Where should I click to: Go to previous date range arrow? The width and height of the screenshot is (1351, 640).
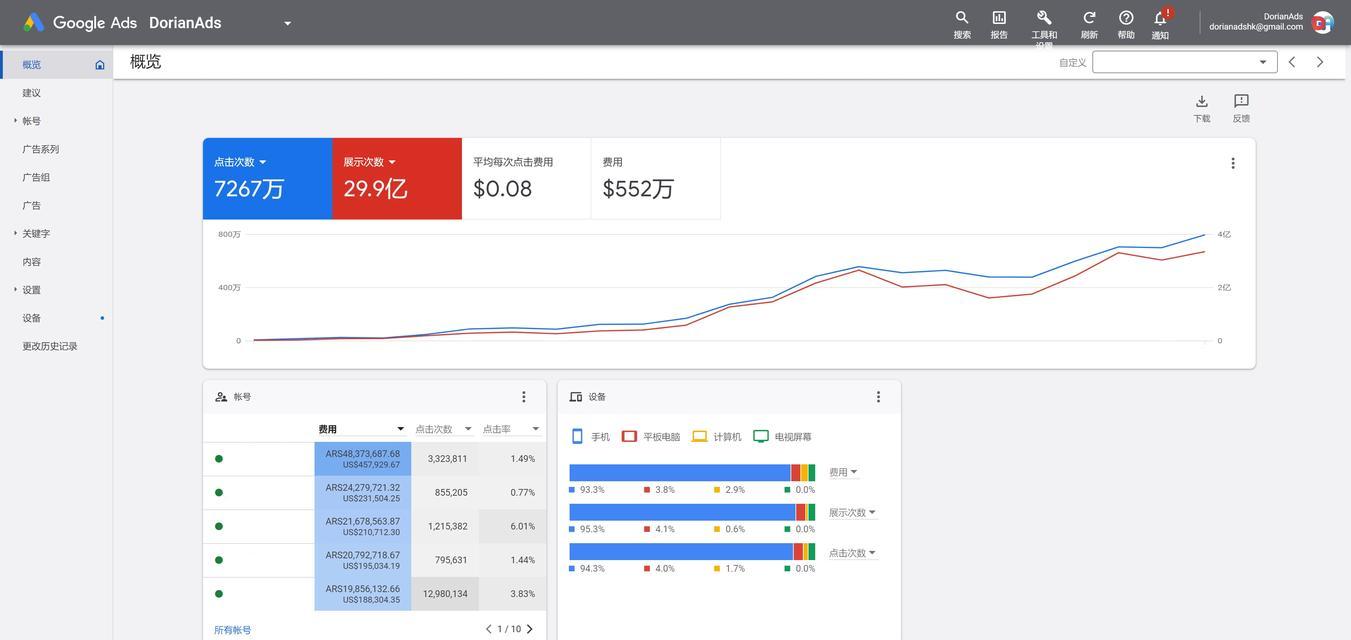pos(1292,62)
